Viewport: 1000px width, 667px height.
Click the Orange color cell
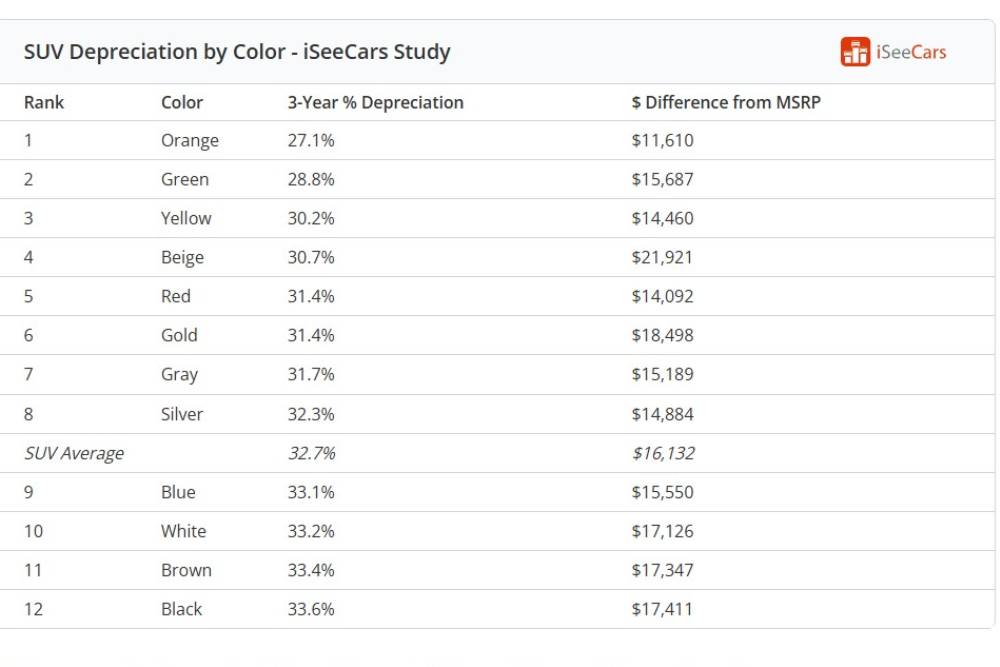tap(190, 141)
